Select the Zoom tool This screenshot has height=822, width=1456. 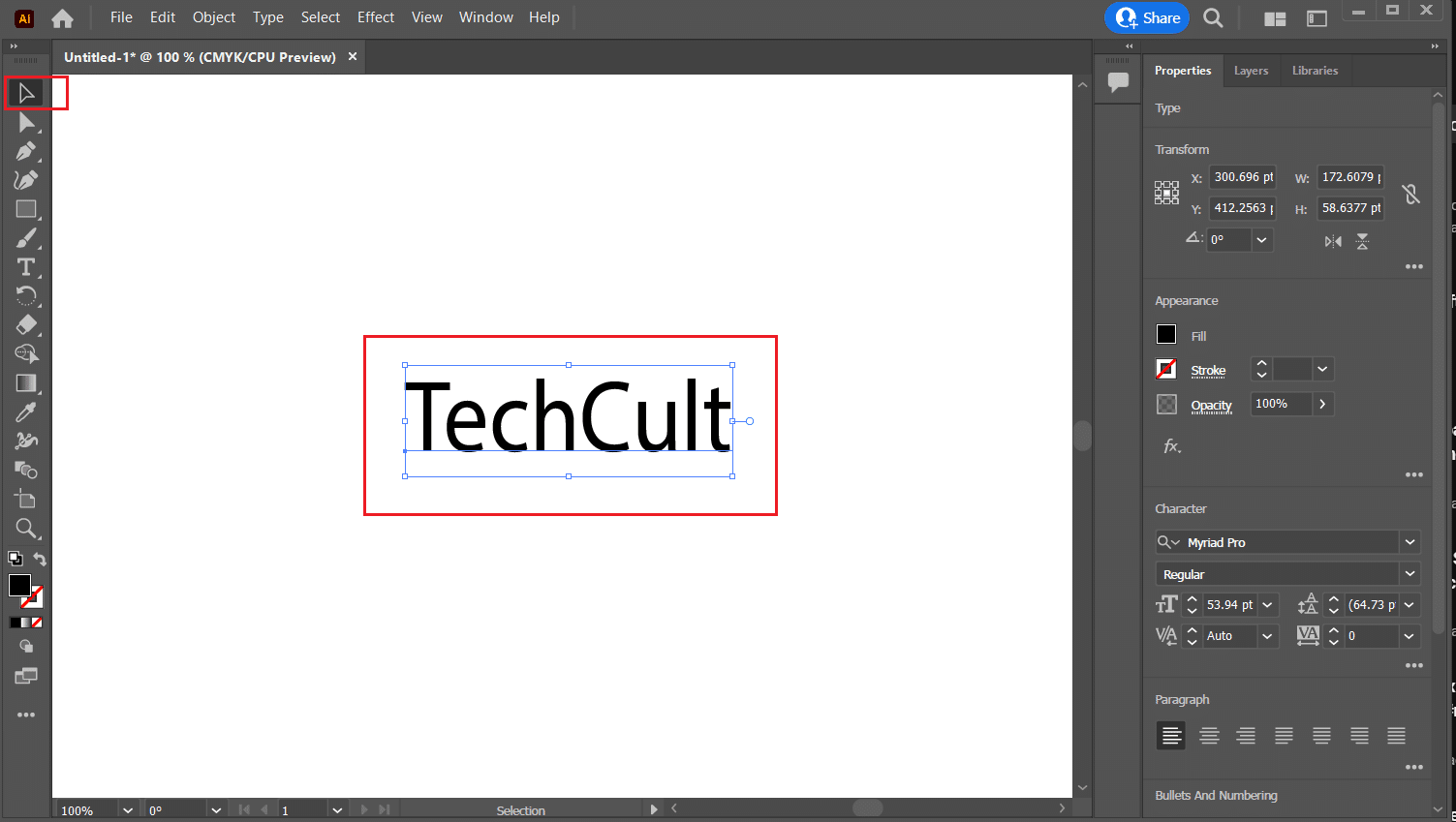[x=26, y=529]
